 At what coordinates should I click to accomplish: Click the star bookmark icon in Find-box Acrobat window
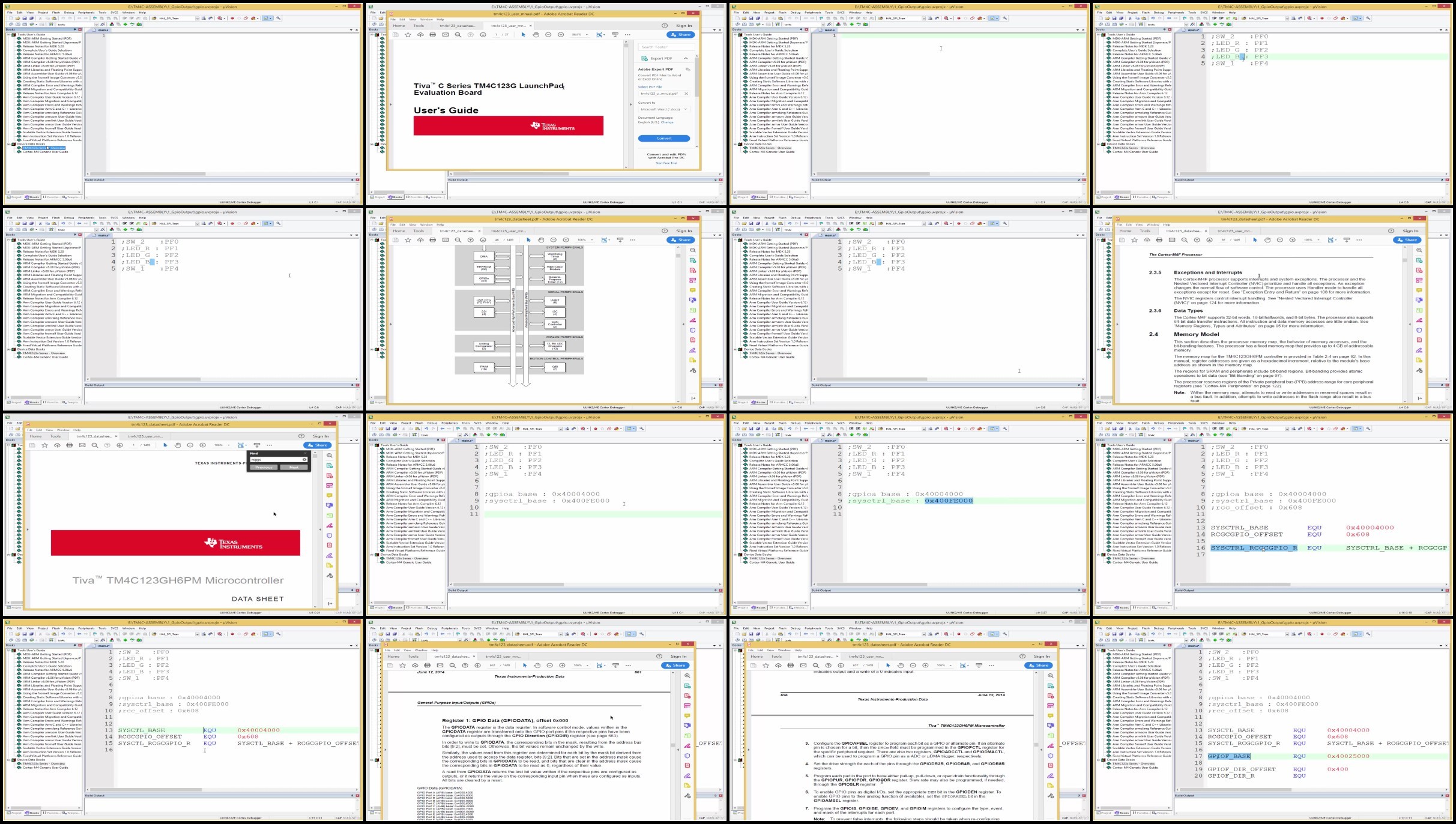click(44, 445)
